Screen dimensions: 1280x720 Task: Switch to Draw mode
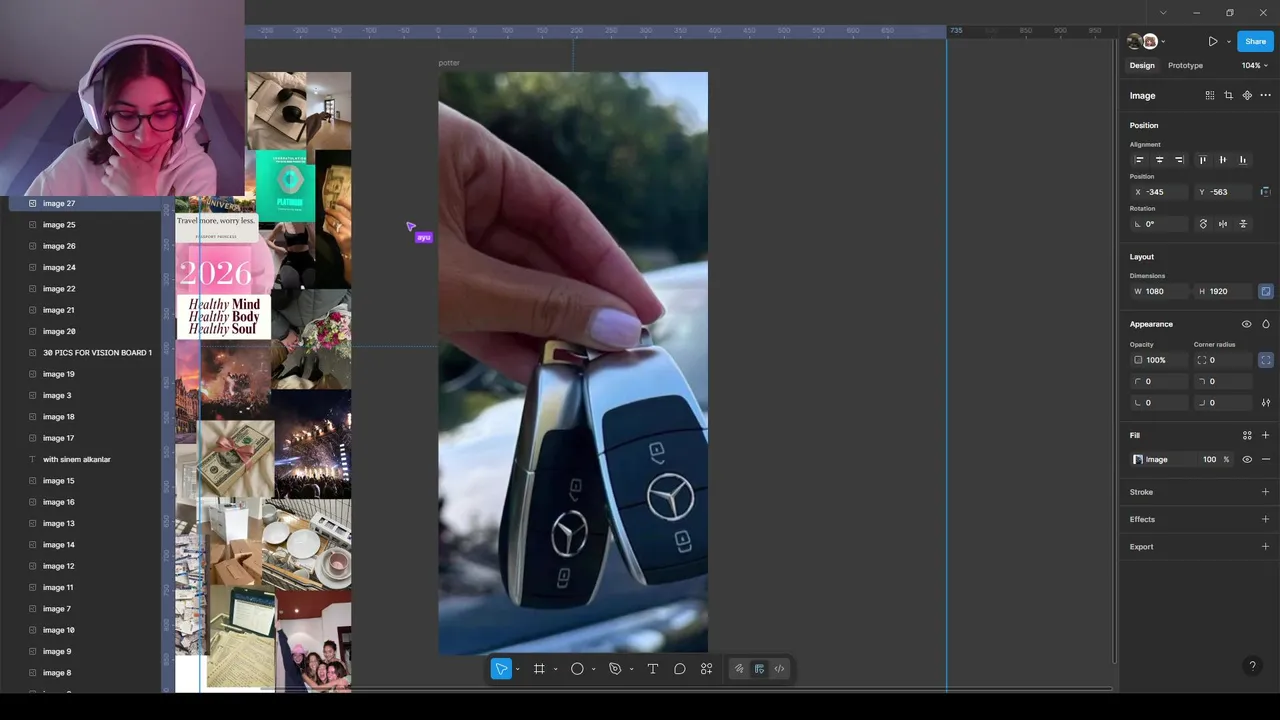coord(739,669)
